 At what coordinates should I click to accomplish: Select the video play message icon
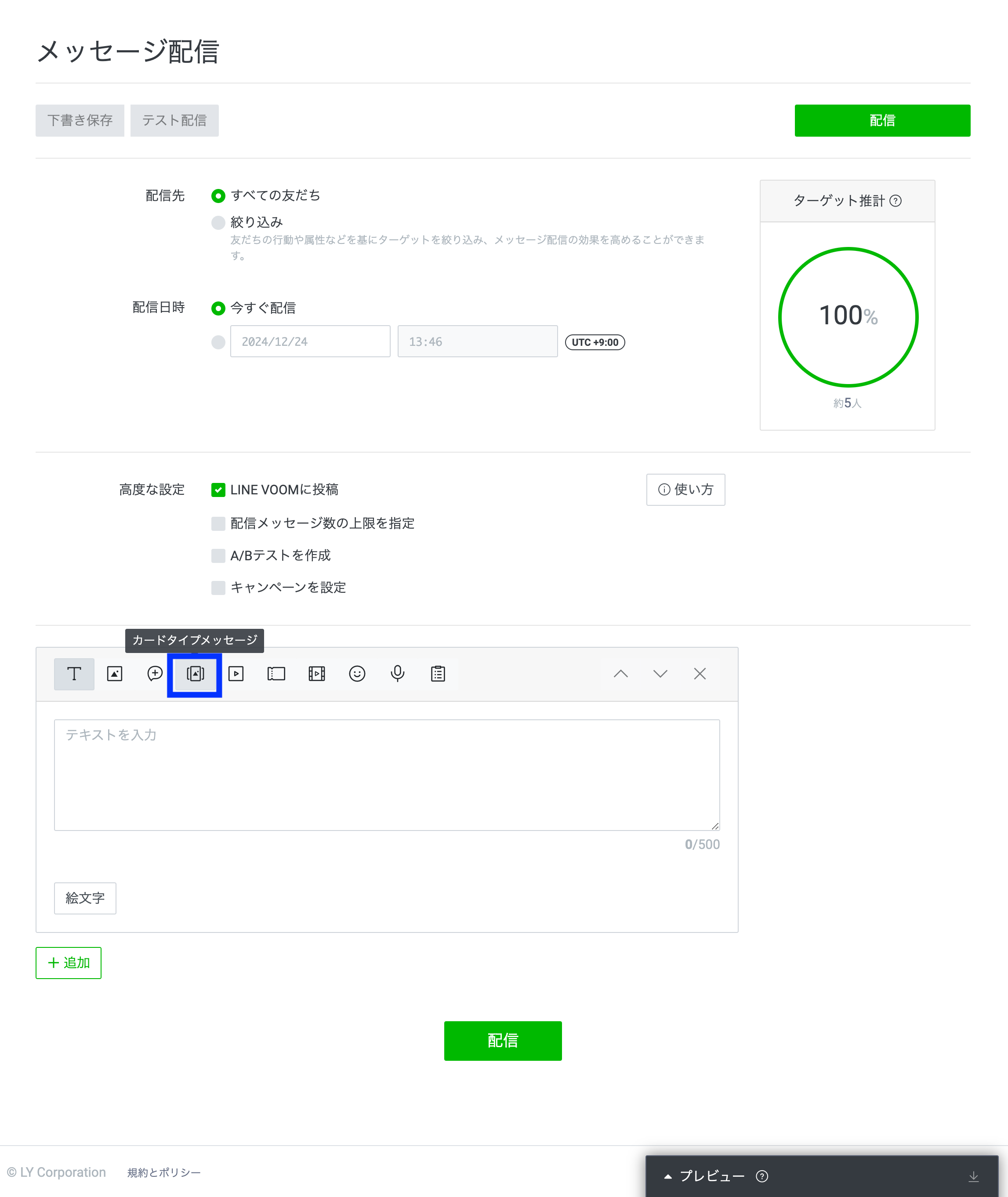[236, 674]
